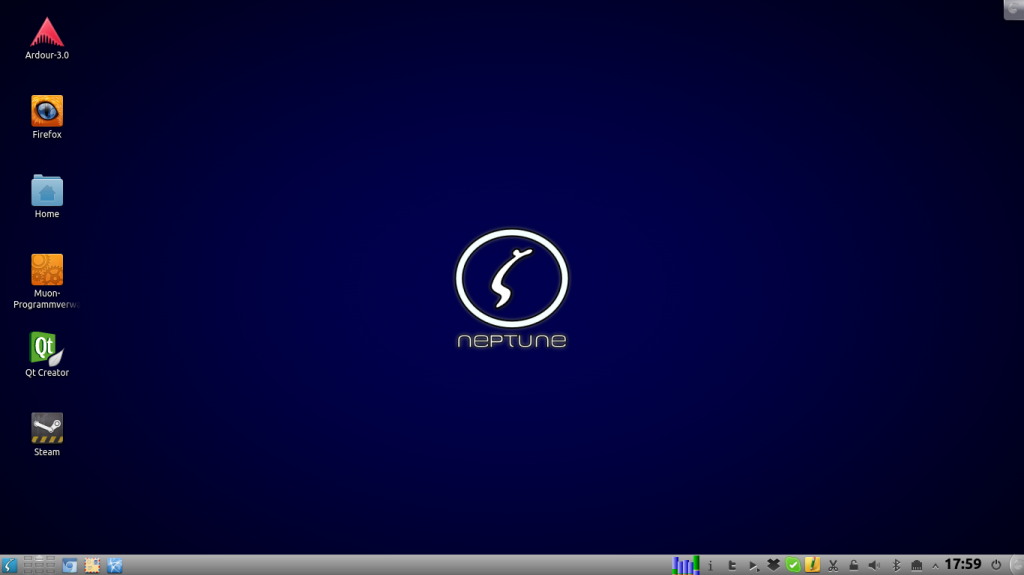1024x575 pixels.
Task: Expand hidden system tray icons arrow
Action: (x=935, y=565)
